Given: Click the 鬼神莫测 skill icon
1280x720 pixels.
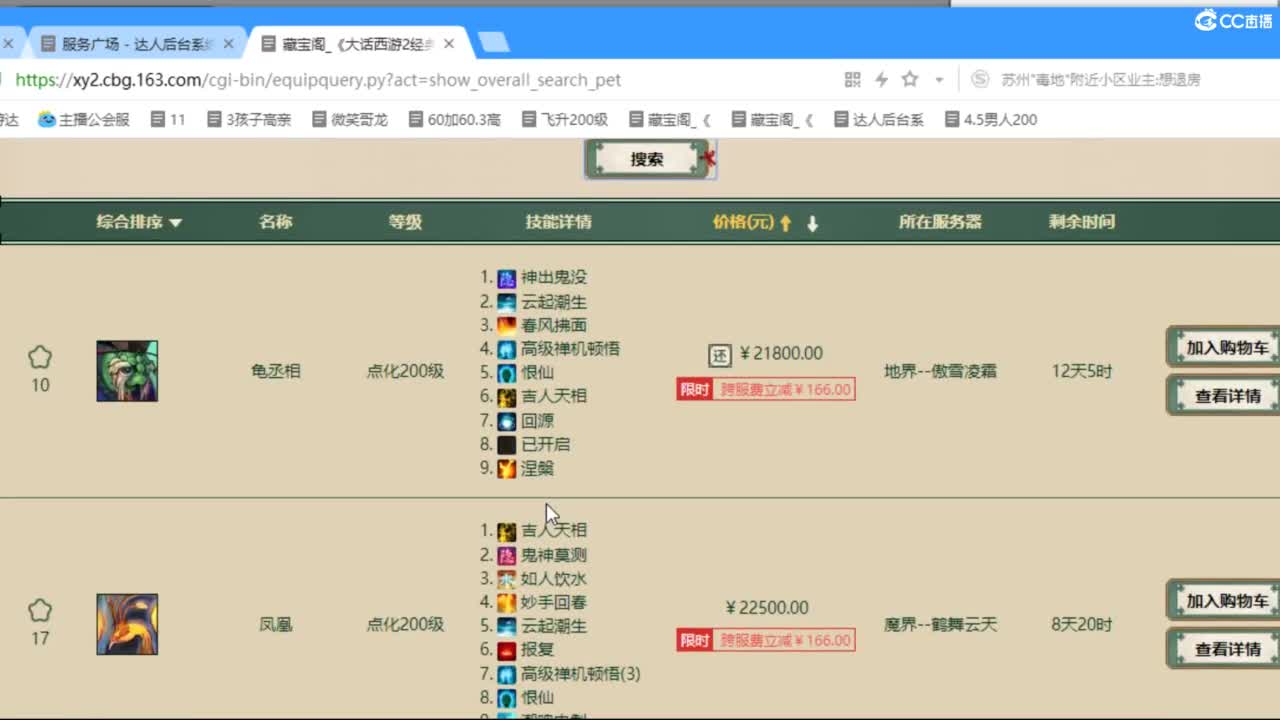Looking at the screenshot, I should click(507, 555).
